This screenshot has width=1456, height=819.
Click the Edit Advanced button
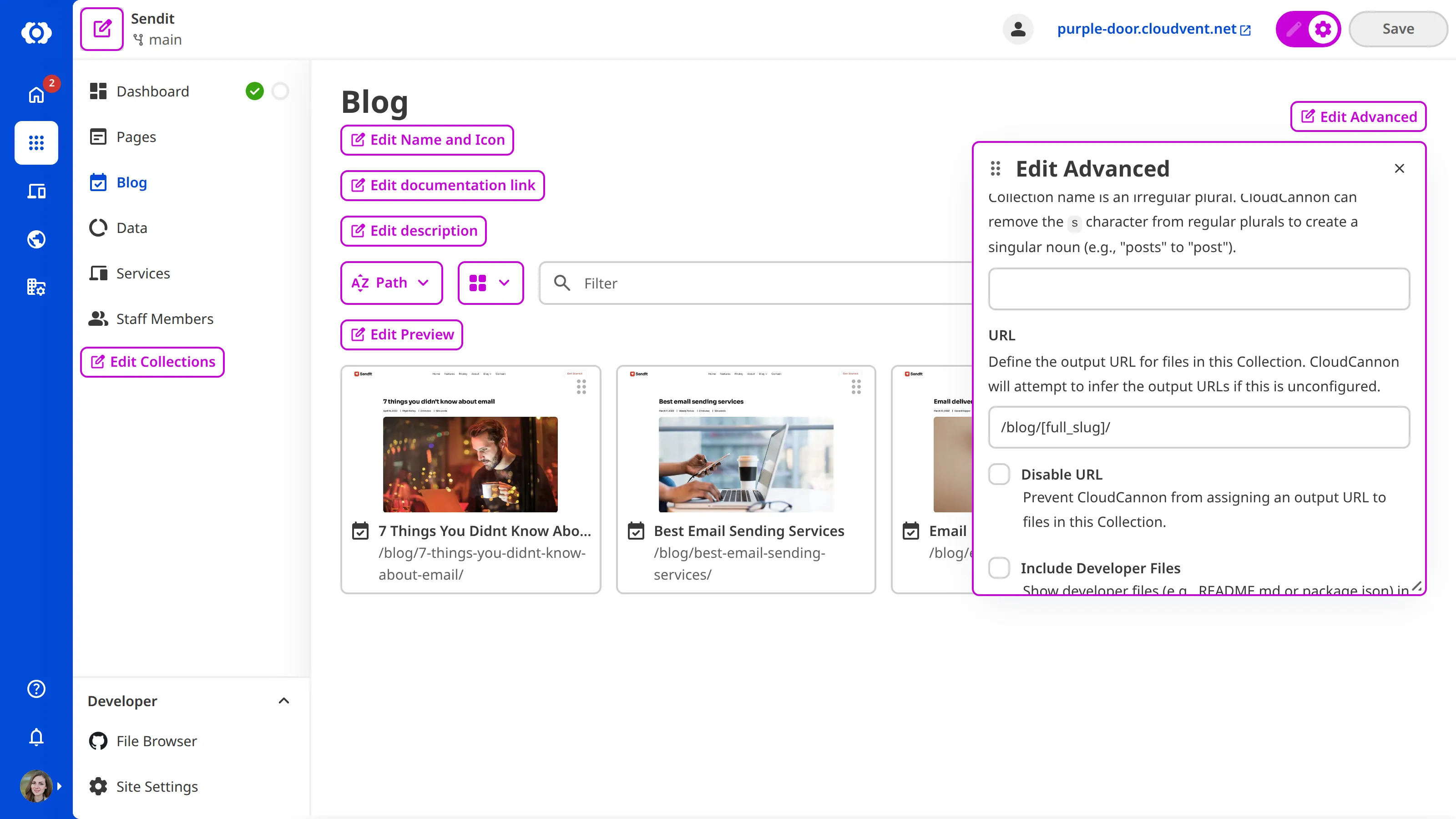[x=1358, y=116]
